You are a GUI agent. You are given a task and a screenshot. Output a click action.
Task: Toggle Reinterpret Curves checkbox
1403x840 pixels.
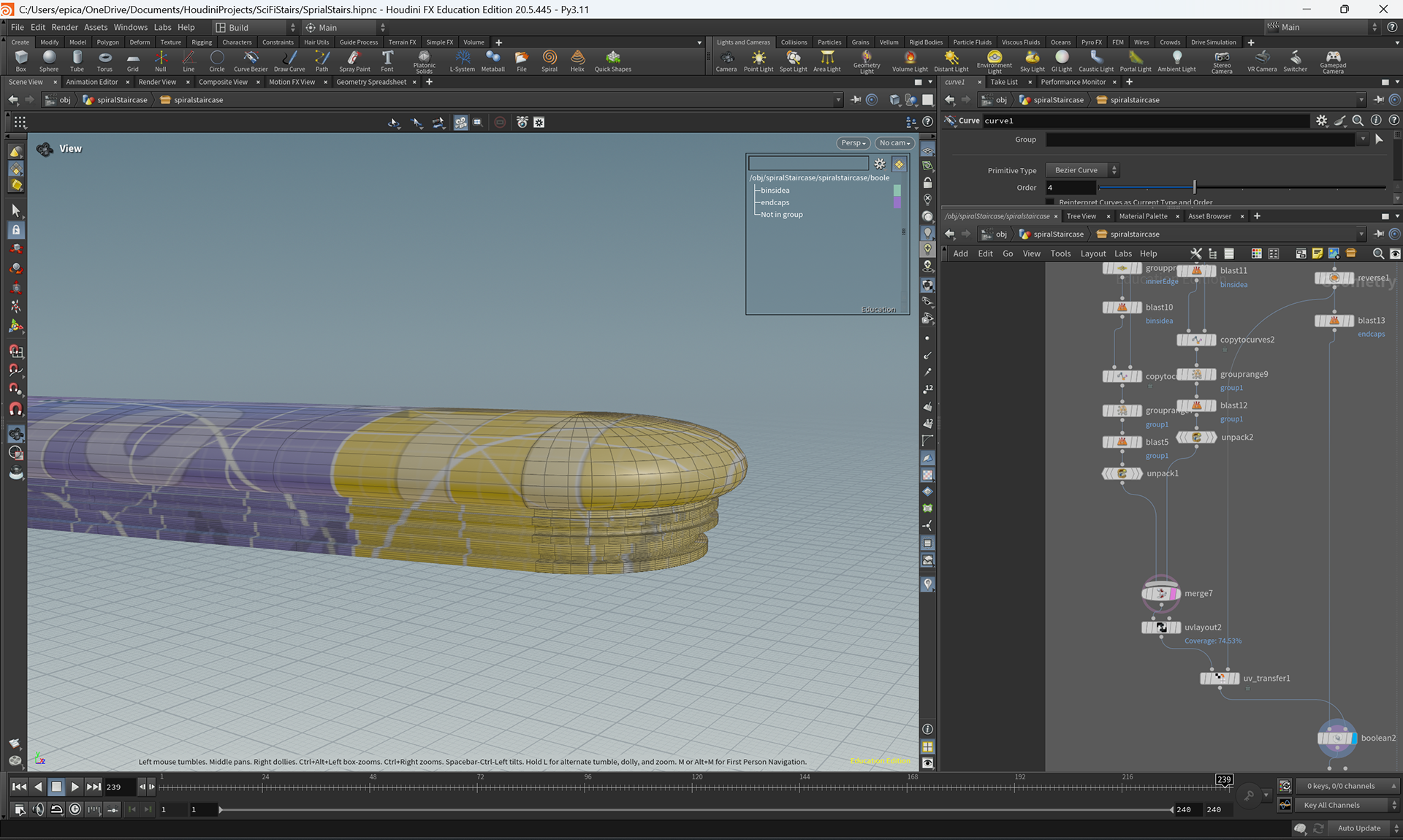[1050, 202]
